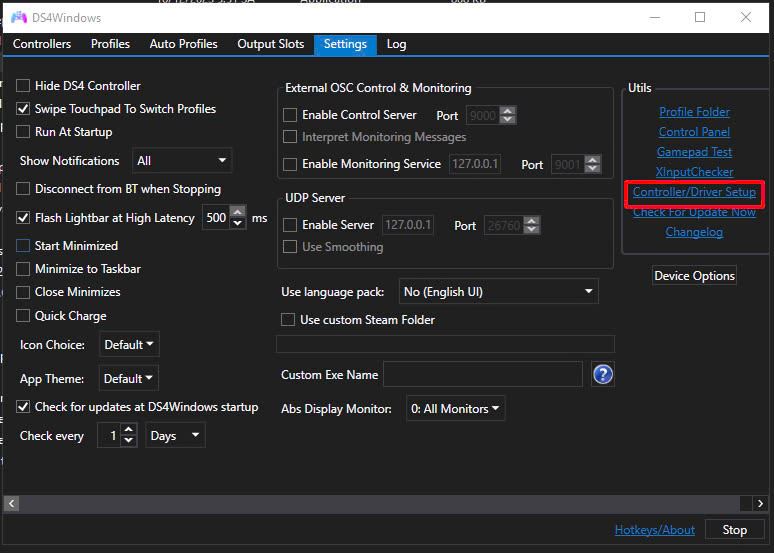Open the App Theme dropdown

128,378
